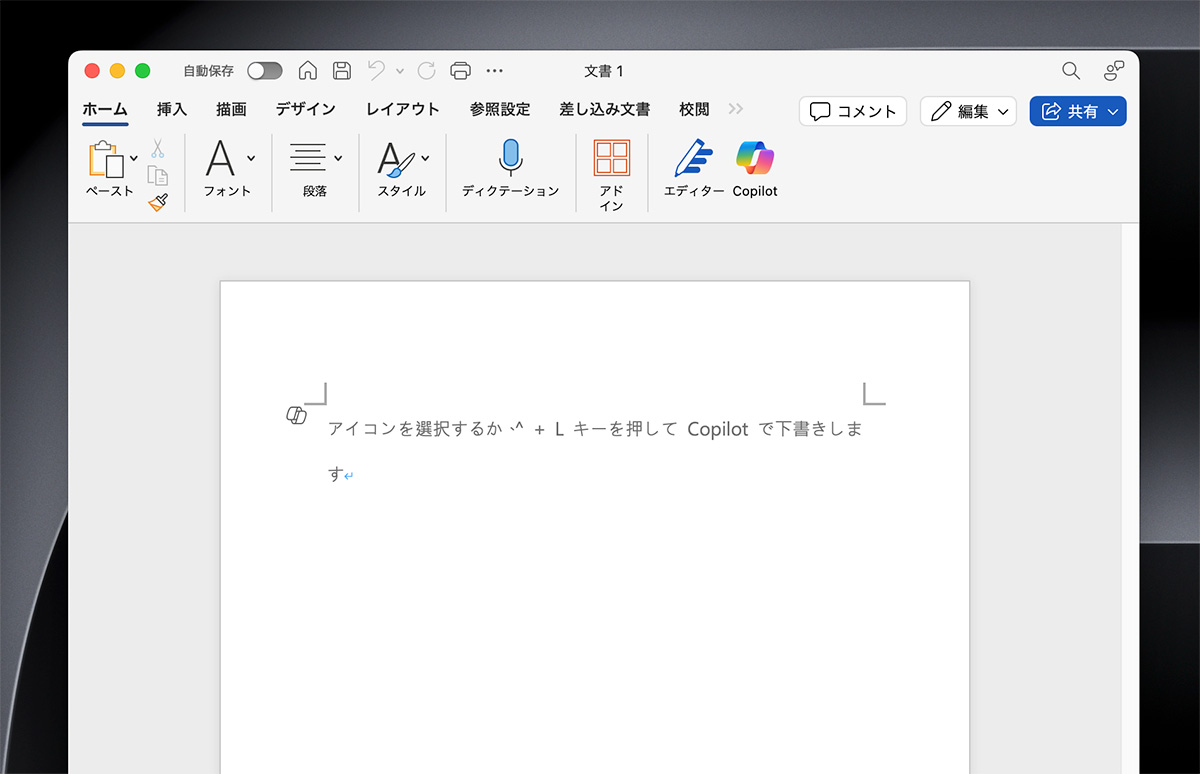Open the more options ellipsis in title bar

[494, 71]
